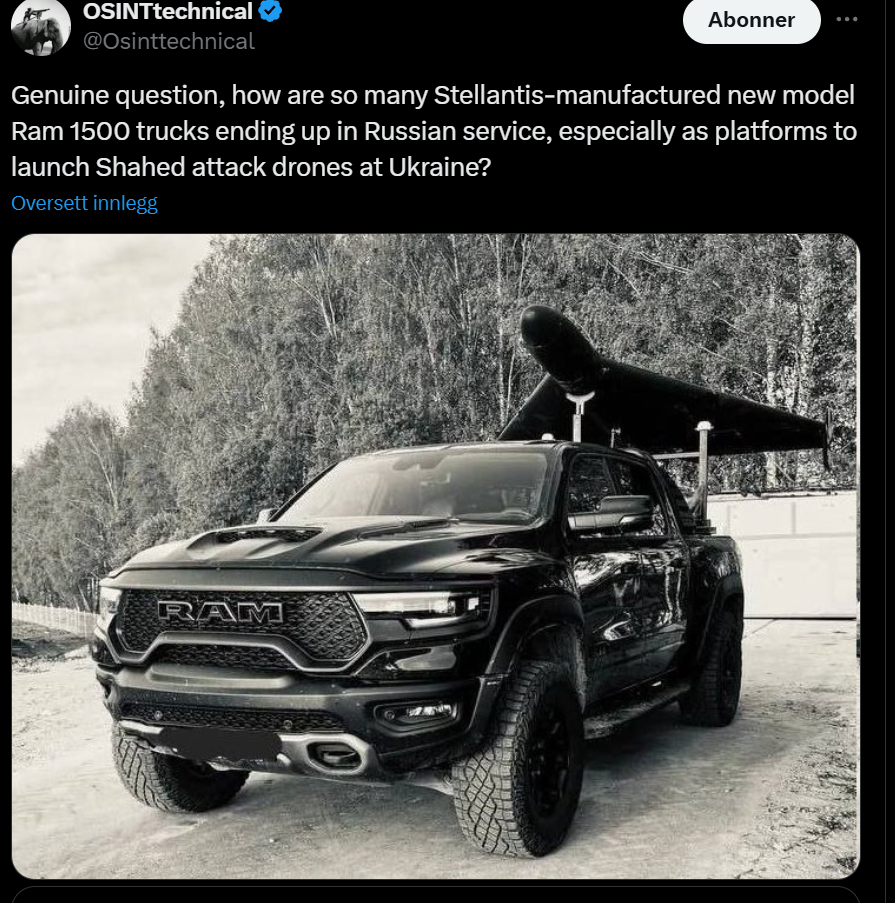Open the OSINTtechnical profile avatar
The height and width of the screenshot is (903, 895).
click(41, 26)
